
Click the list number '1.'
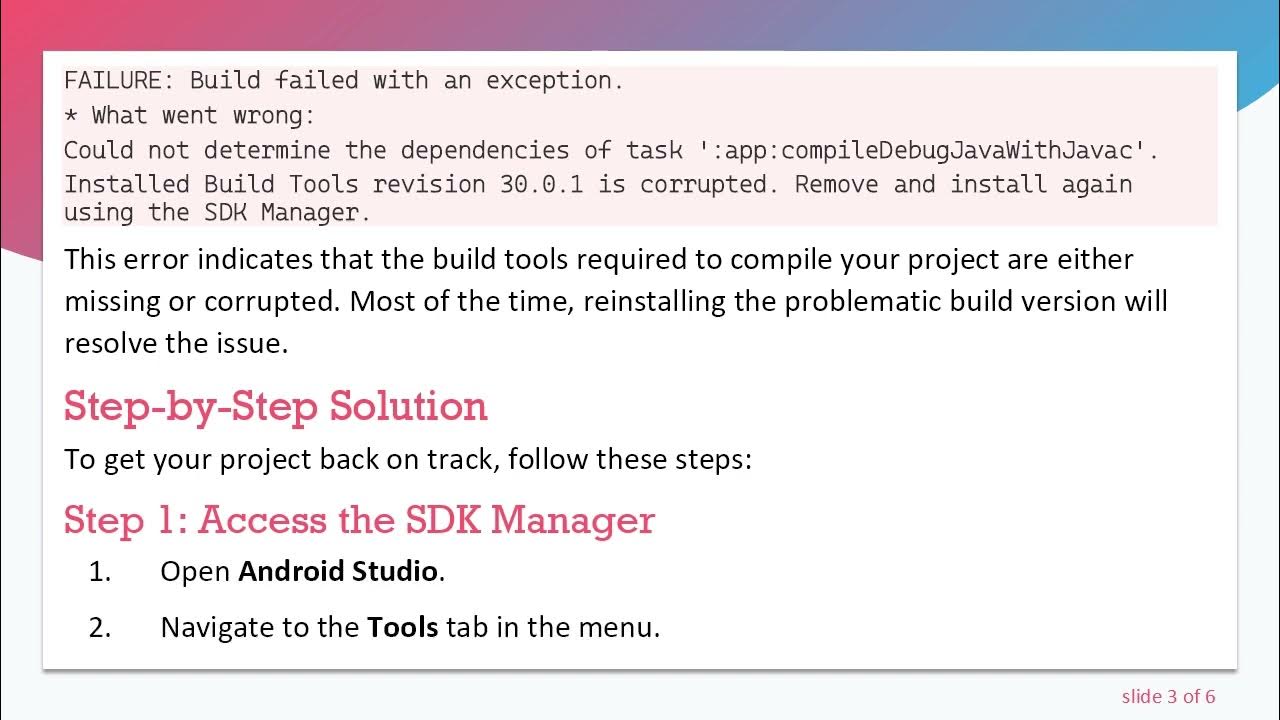[100, 572]
